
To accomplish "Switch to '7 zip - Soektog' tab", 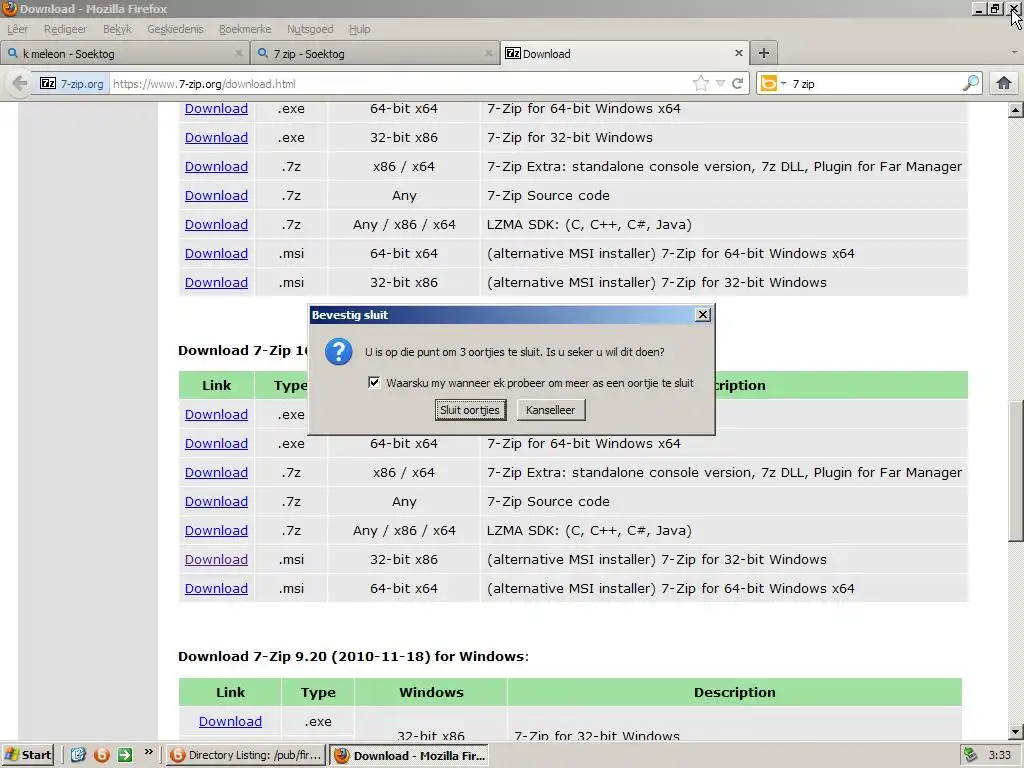I will (x=374, y=54).
